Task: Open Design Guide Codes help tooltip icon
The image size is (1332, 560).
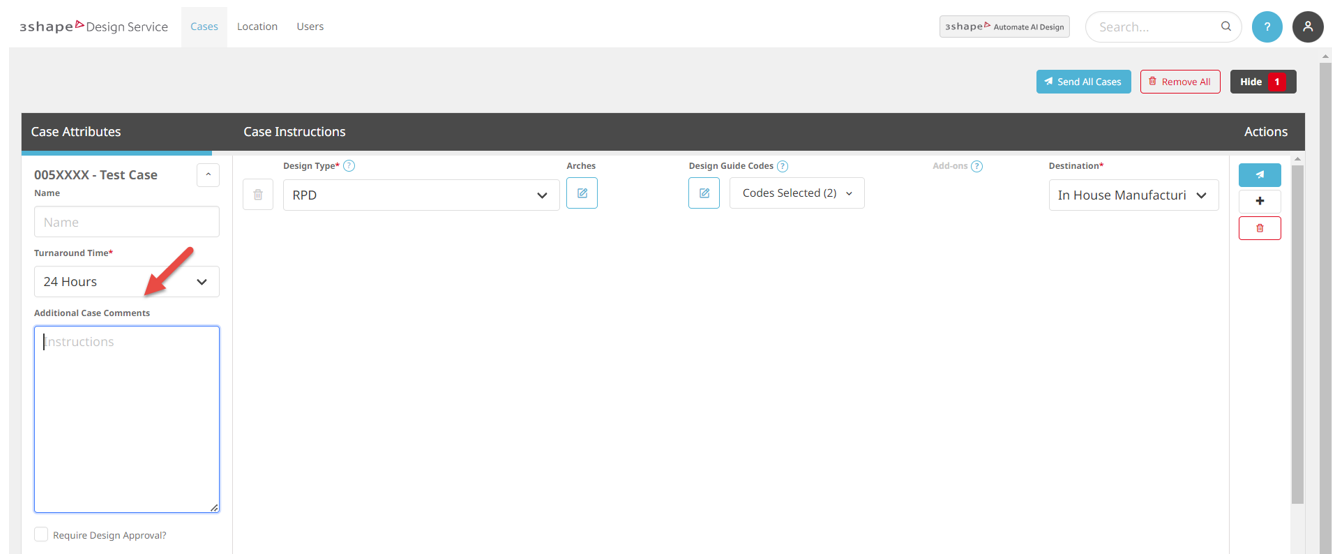Action: (x=782, y=166)
